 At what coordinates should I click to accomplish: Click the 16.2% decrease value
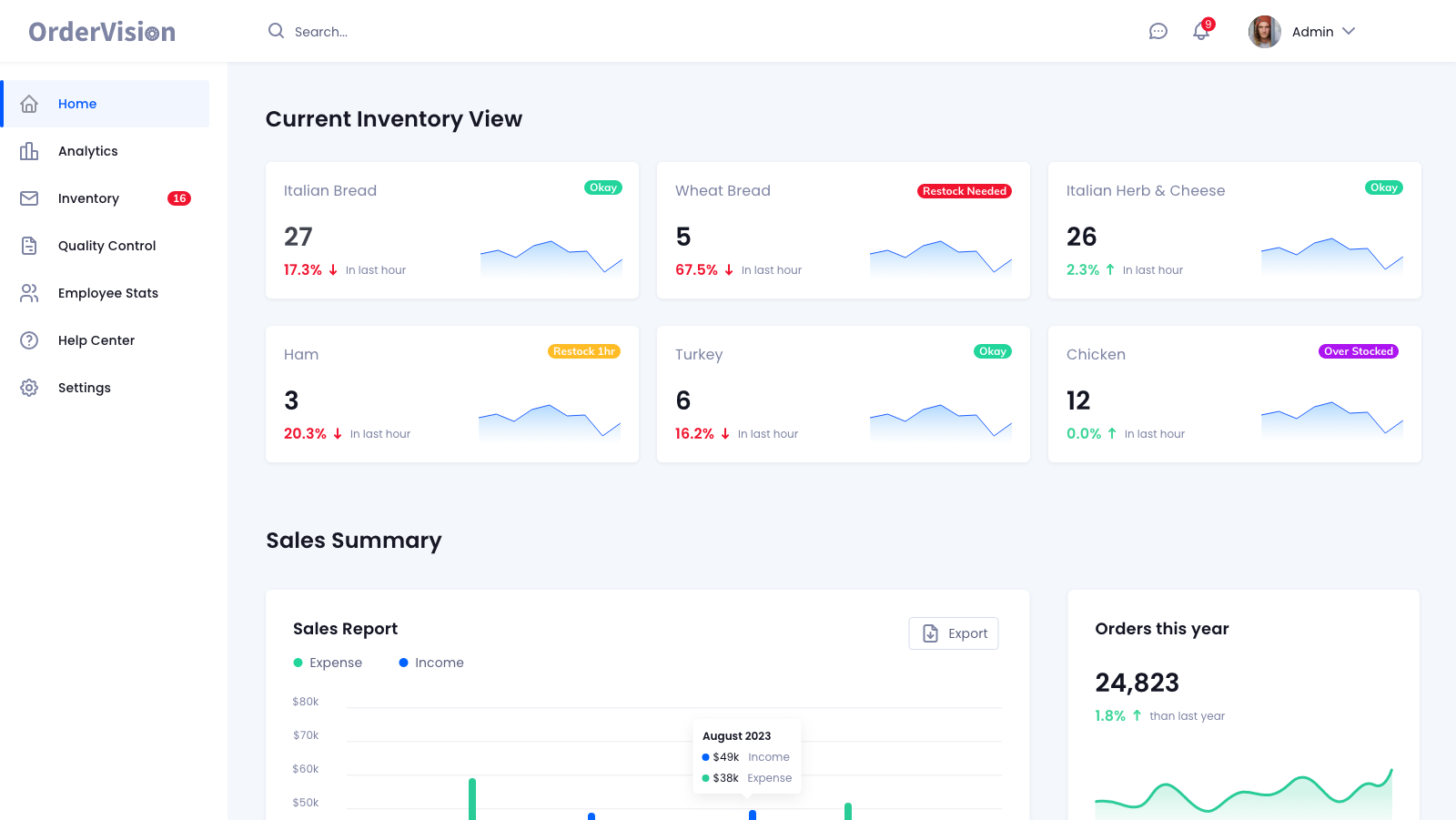click(x=694, y=433)
